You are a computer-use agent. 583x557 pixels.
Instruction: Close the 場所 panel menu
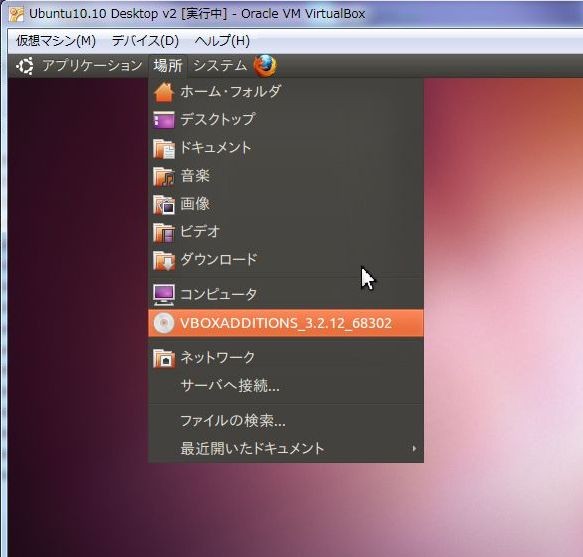pos(168,66)
